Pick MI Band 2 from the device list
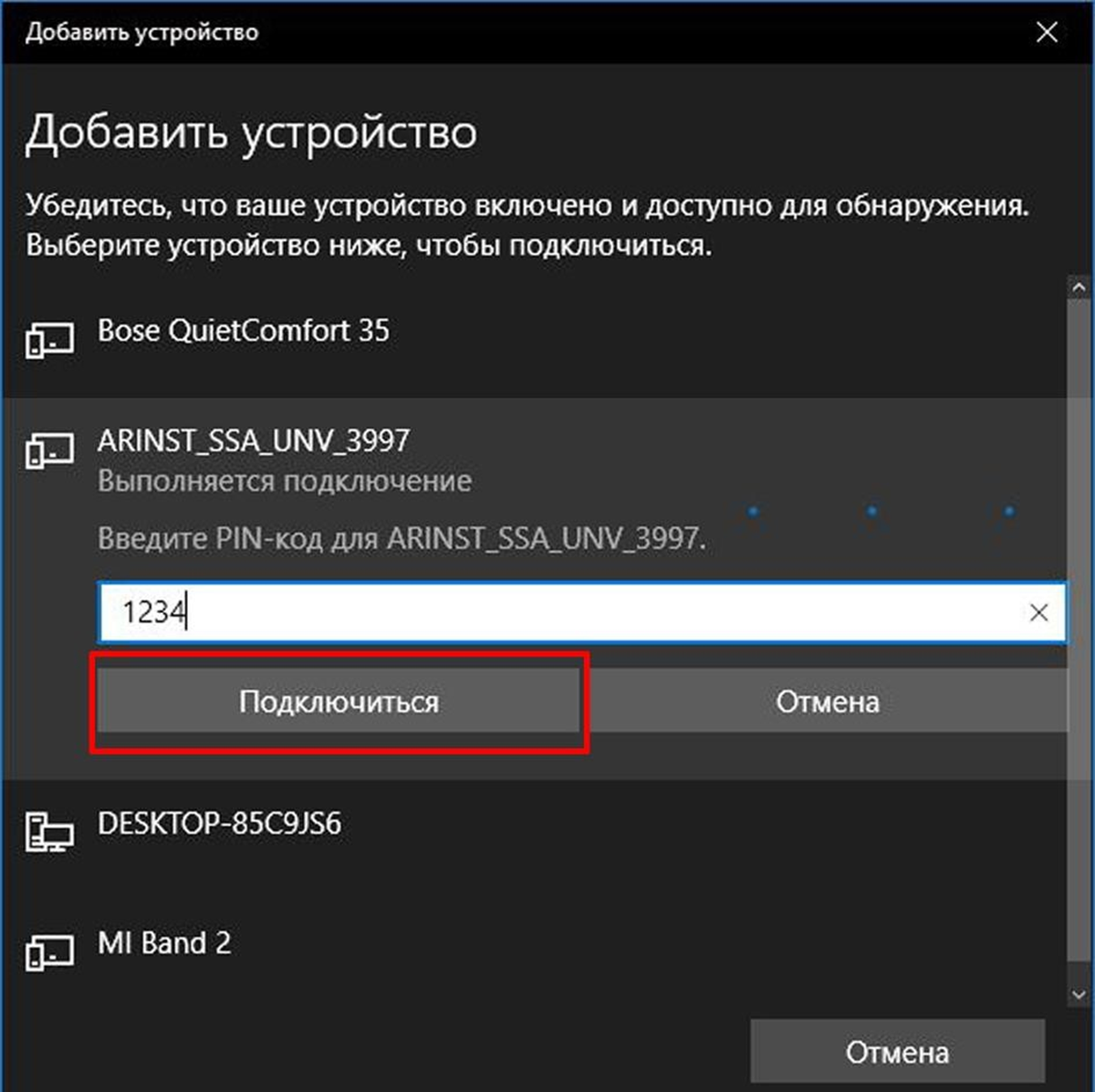Image resolution: width=1095 pixels, height=1092 pixels. pos(164,942)
